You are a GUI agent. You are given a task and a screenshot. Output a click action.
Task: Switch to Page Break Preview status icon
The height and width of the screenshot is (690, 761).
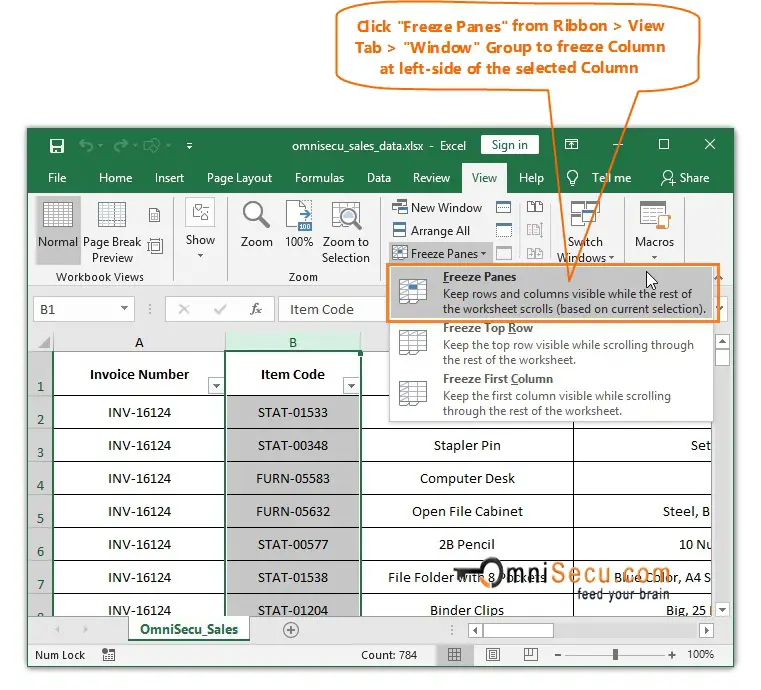[x=530, y=655]
